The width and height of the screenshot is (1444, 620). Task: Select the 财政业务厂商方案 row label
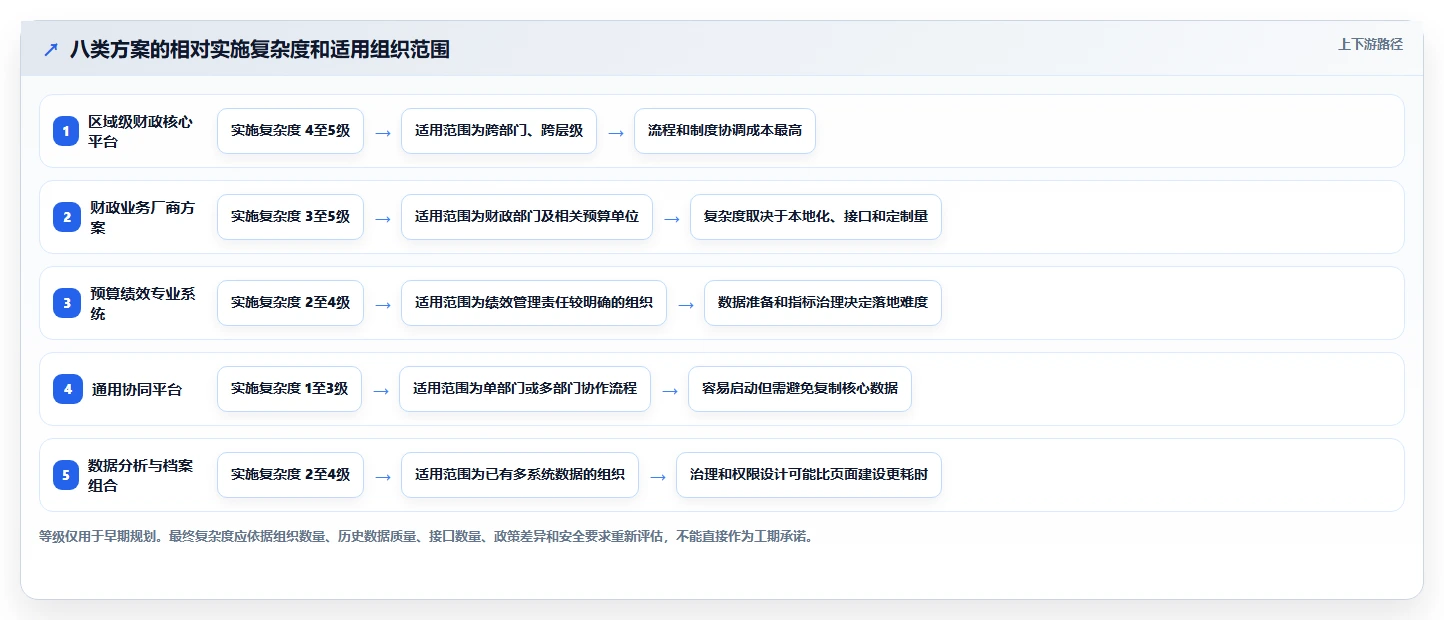[x=142, y=217]
